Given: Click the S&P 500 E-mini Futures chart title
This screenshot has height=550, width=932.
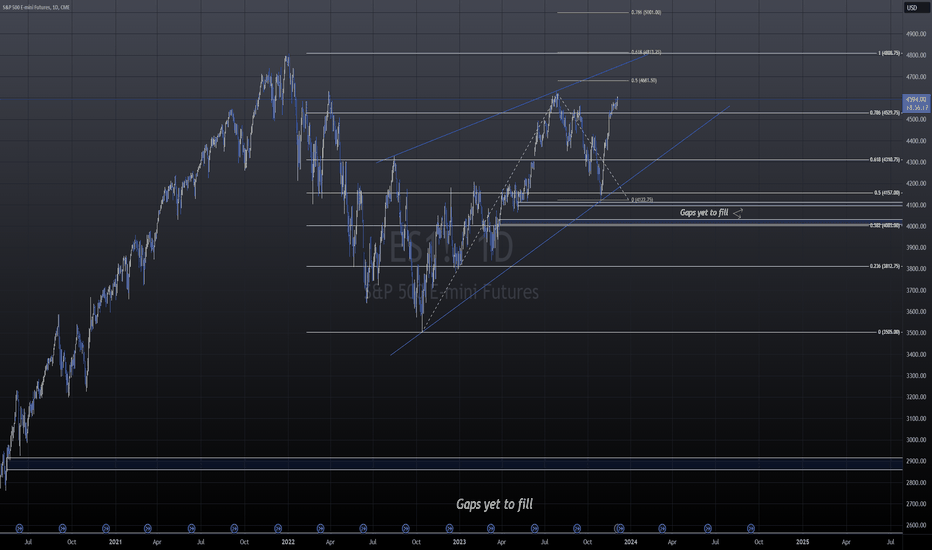Looking at the screenshot, I should click(36, 7).
